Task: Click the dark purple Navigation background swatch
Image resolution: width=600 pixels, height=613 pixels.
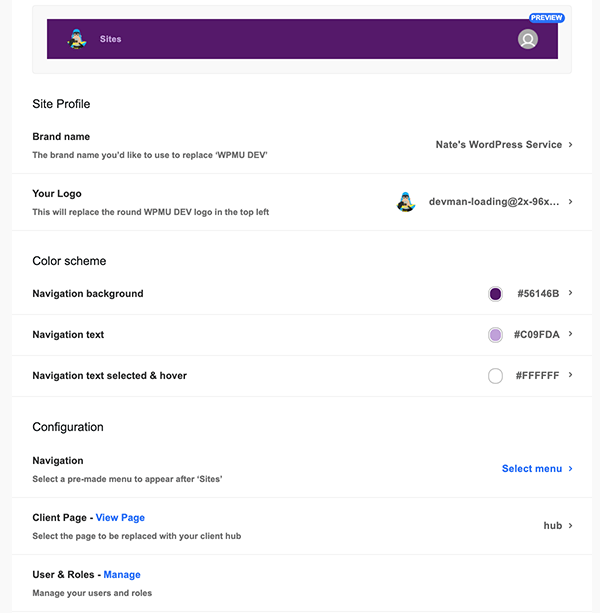Action: coord(495,294)
